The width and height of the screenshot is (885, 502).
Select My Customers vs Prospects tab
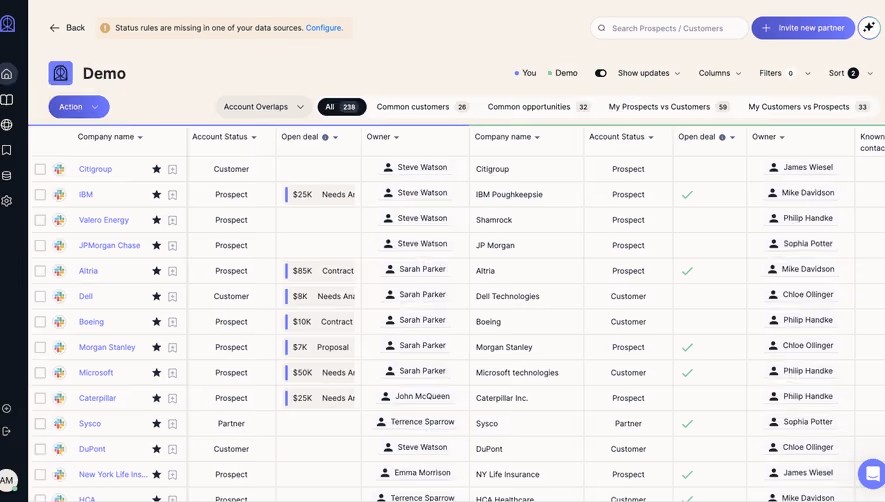[x=808, y=107]
